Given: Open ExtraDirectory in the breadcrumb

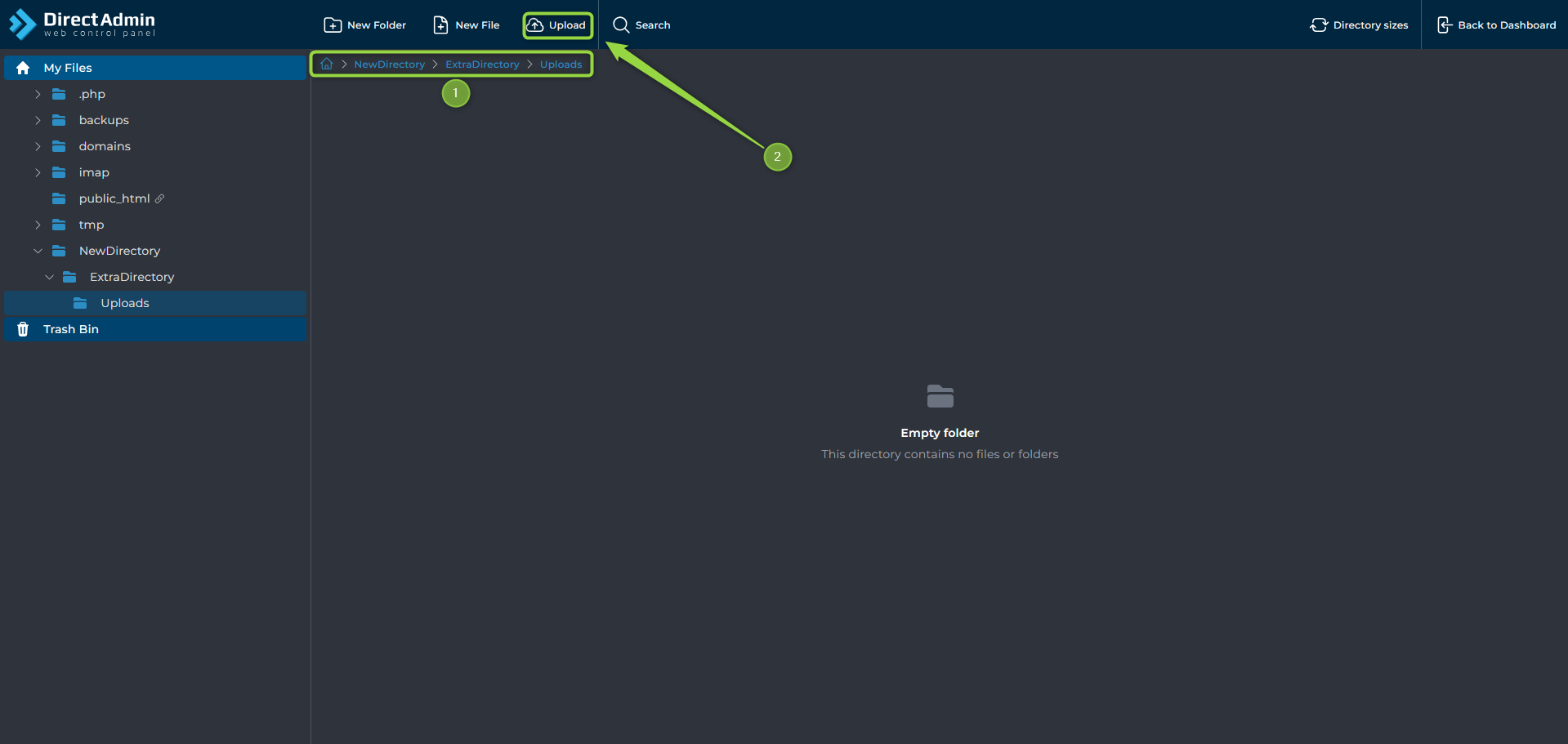Looking at the screenshot, I should 482,65.
